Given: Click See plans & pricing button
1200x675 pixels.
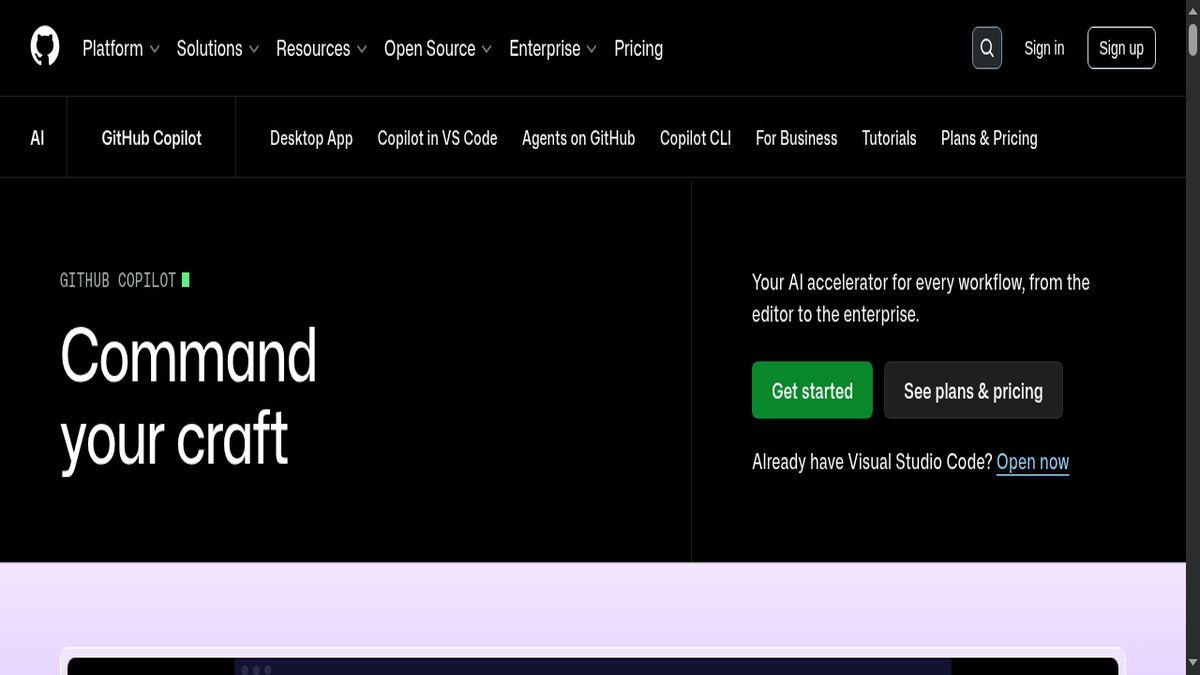Looking at the screenshot, I should click(973, 390).
